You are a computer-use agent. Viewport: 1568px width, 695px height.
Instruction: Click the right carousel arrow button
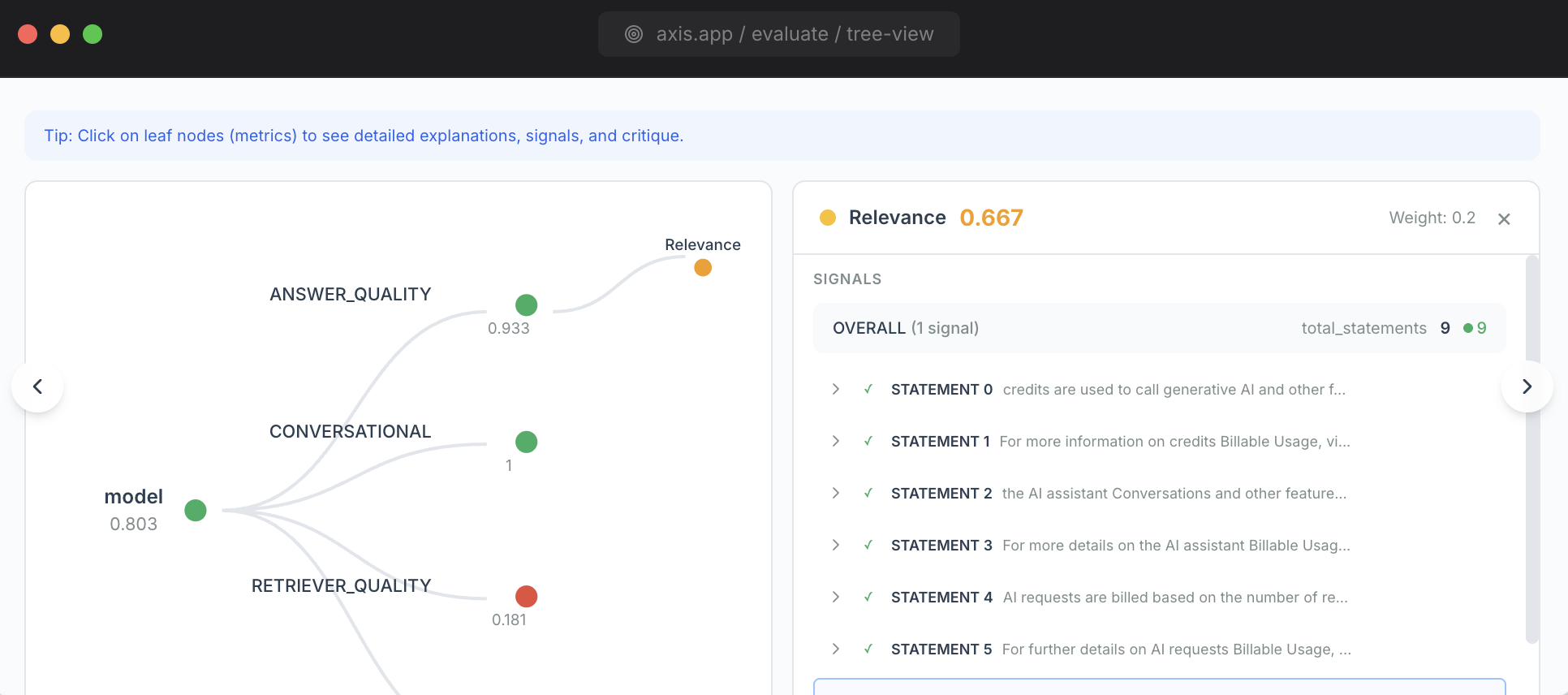click(x=1527, y=386)
